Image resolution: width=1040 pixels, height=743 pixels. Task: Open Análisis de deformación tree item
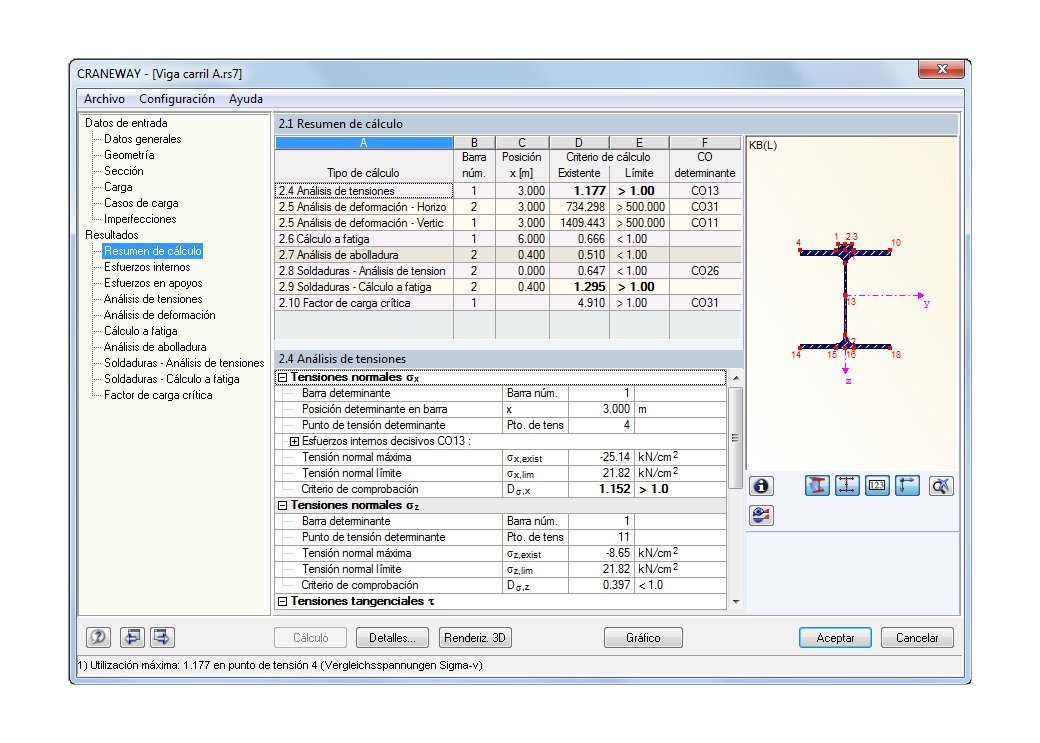(x=160, y=315)
